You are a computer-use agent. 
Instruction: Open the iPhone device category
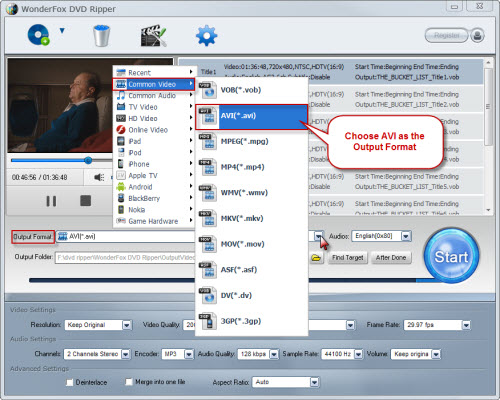point(154,164)
